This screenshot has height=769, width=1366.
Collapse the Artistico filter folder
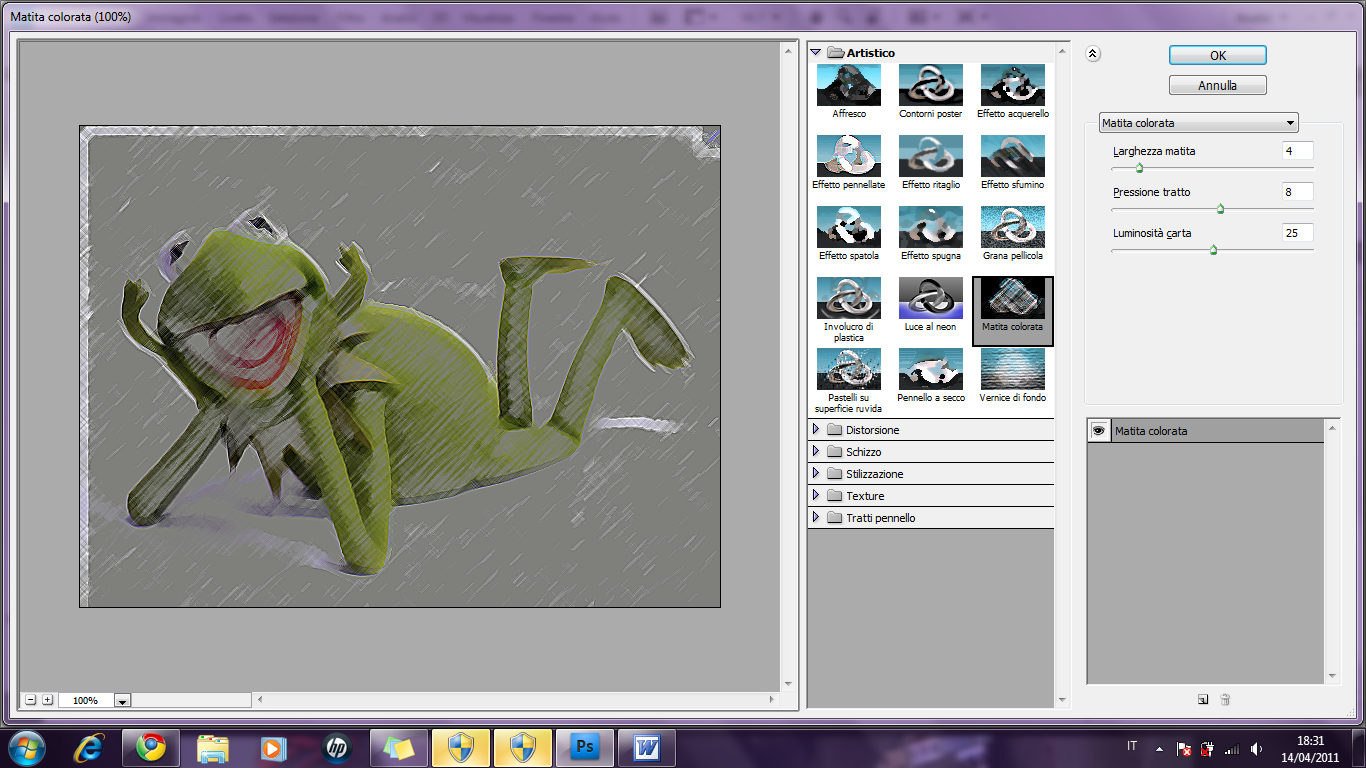[816, 52]
